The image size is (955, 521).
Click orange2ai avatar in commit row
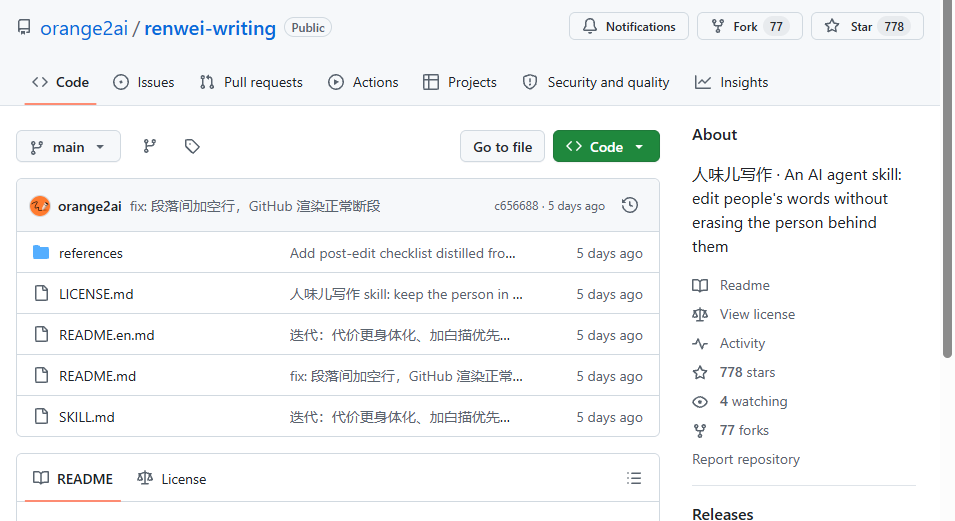[x=40, y=206]
